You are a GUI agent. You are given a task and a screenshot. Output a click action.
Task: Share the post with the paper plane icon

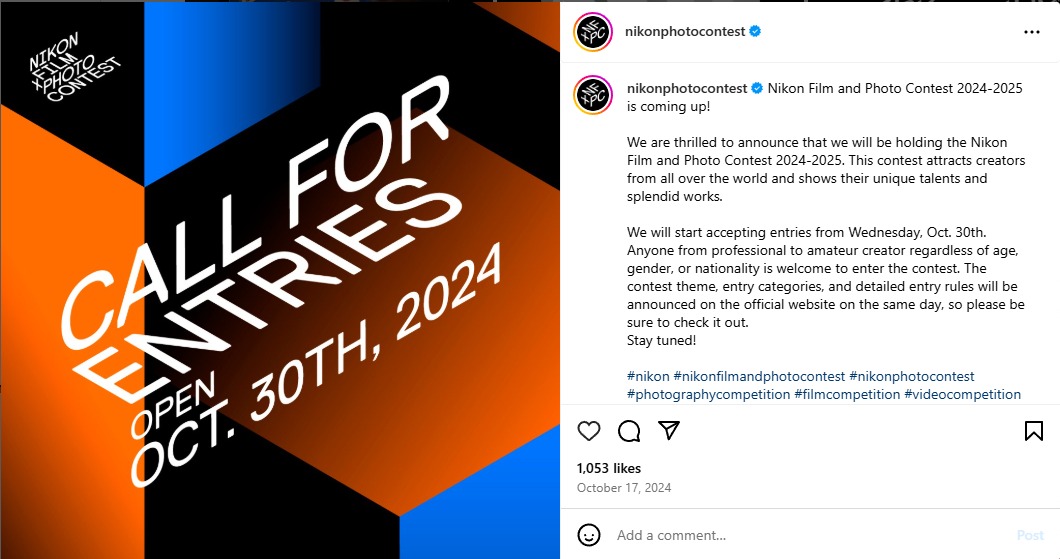[x=669, y=431]
